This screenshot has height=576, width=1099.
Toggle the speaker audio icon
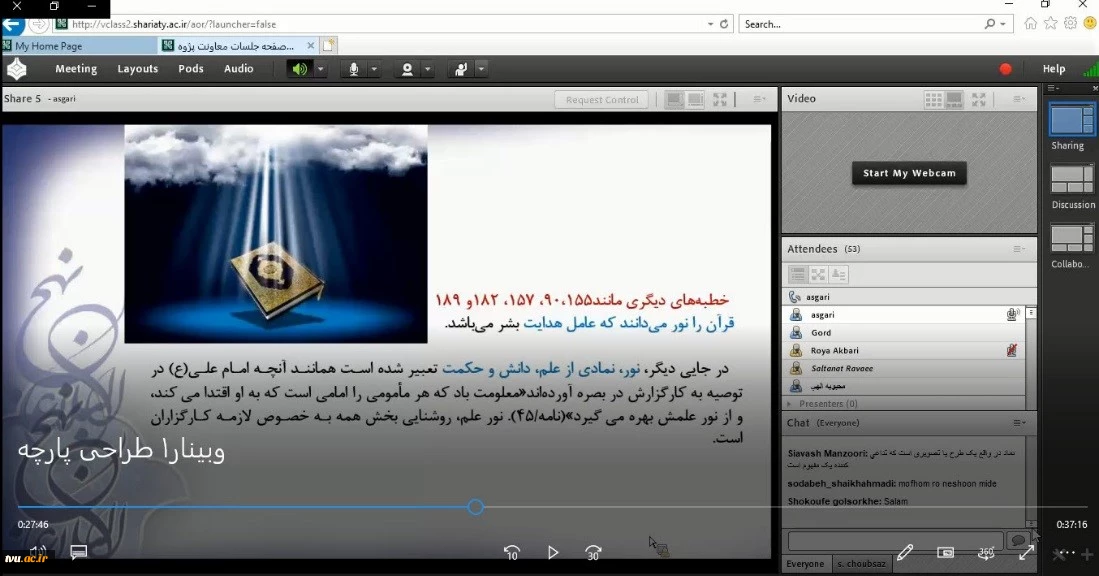click(299, 69)
